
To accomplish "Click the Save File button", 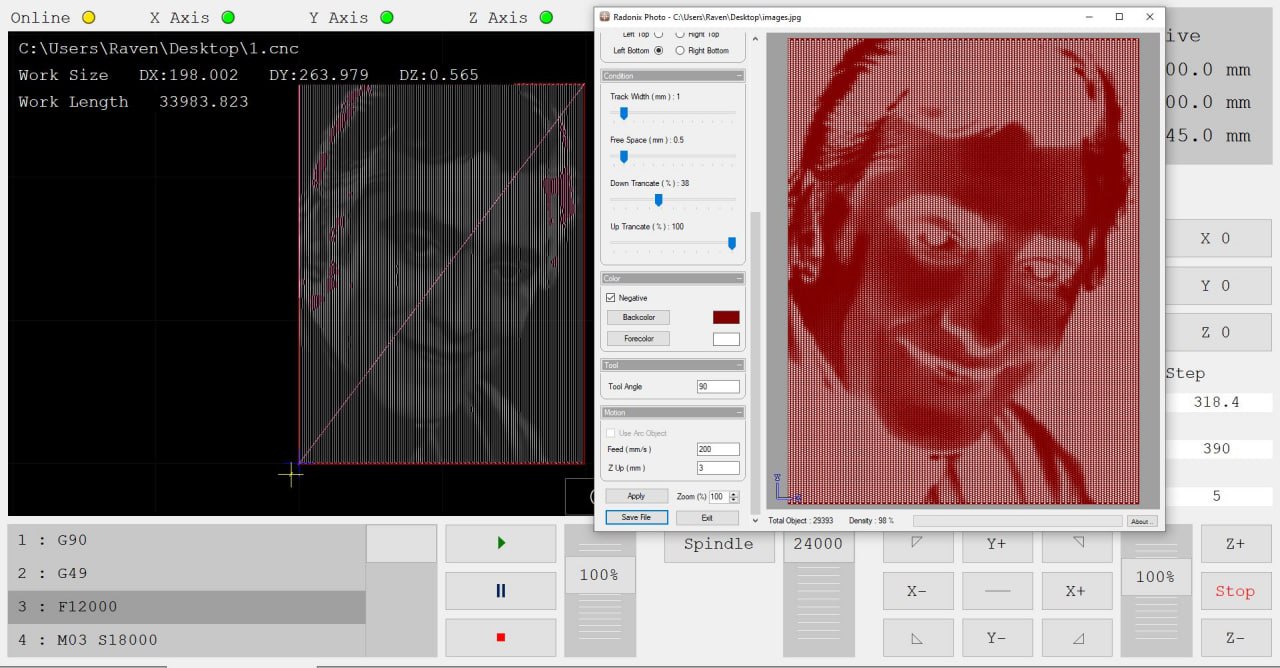I will pos(636,518).
